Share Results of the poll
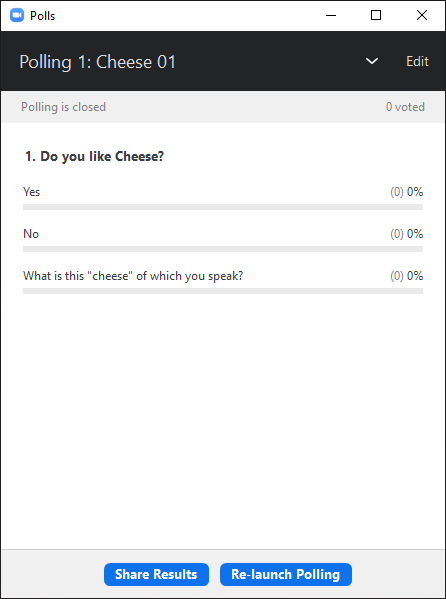This screenshot has width=446, height=599. click(x=156, y=574)
